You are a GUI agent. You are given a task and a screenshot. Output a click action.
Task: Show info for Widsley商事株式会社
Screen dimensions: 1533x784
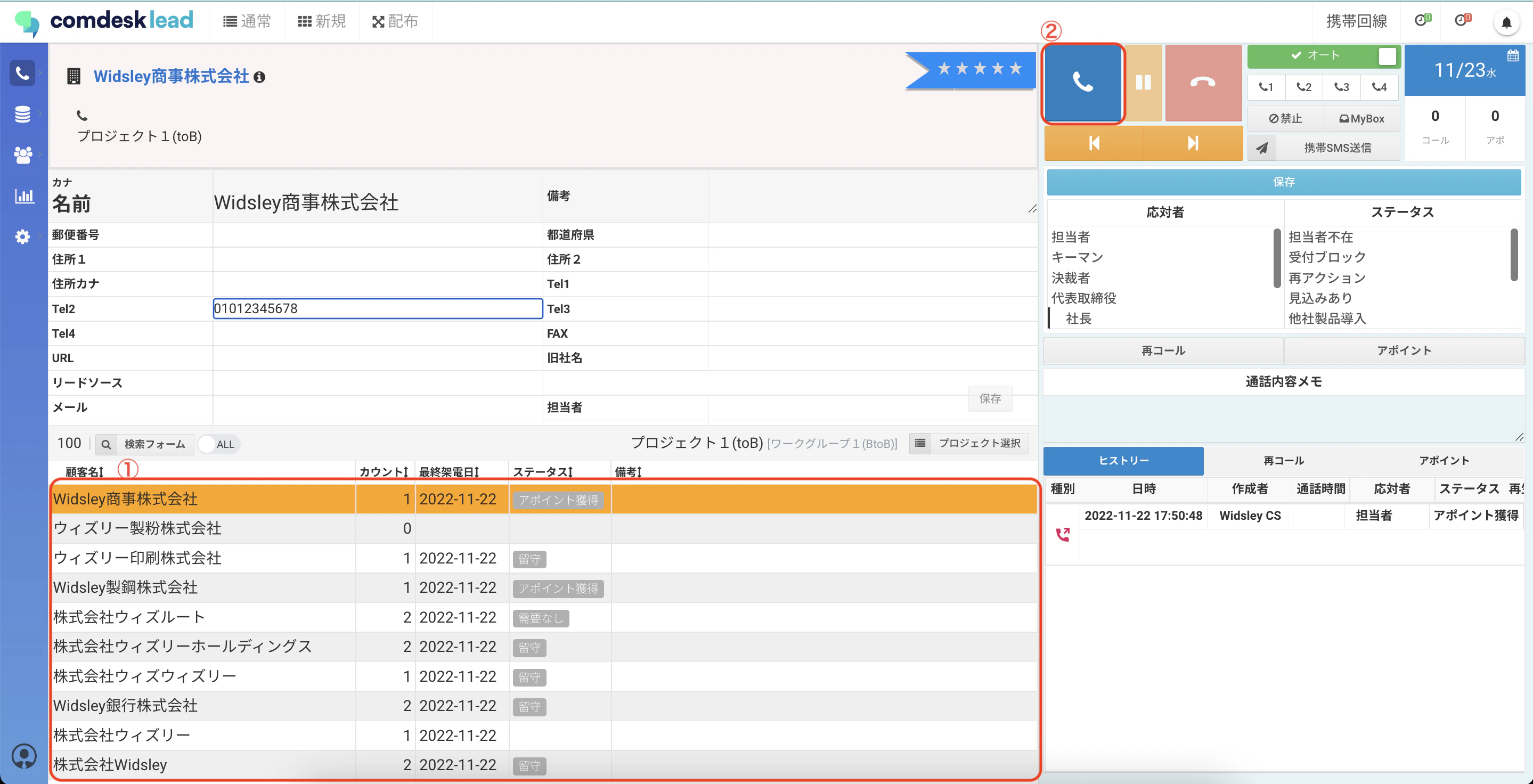click(259, 77)
